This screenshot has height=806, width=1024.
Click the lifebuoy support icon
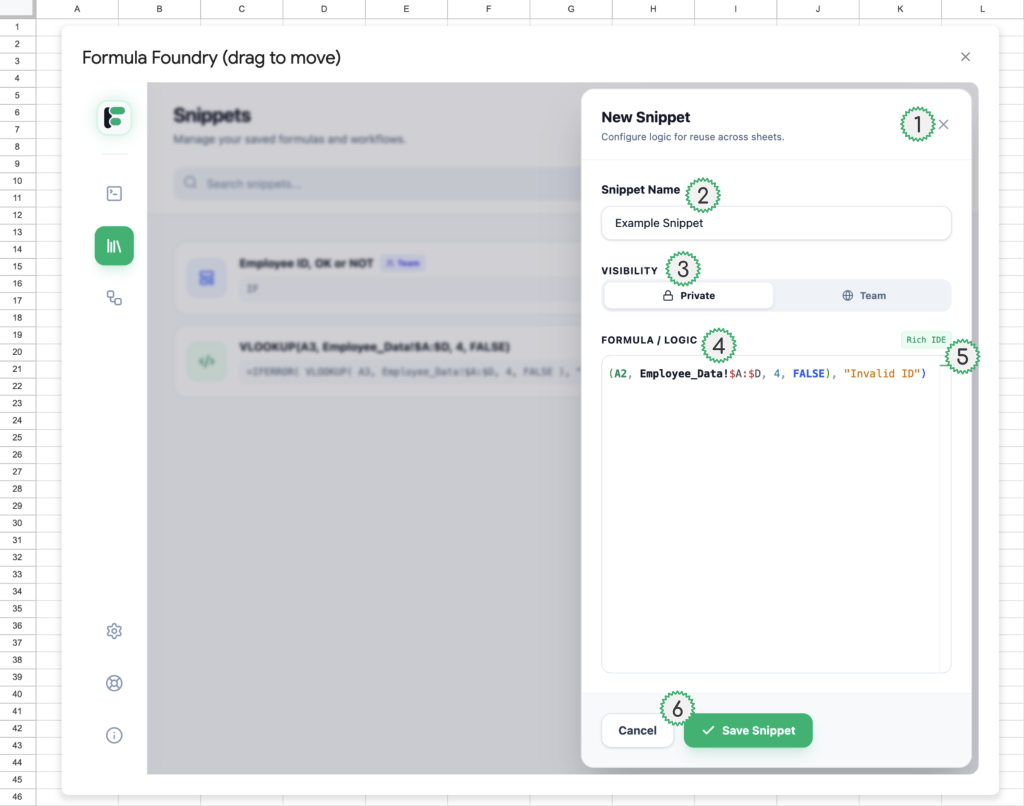coord(114,684)
